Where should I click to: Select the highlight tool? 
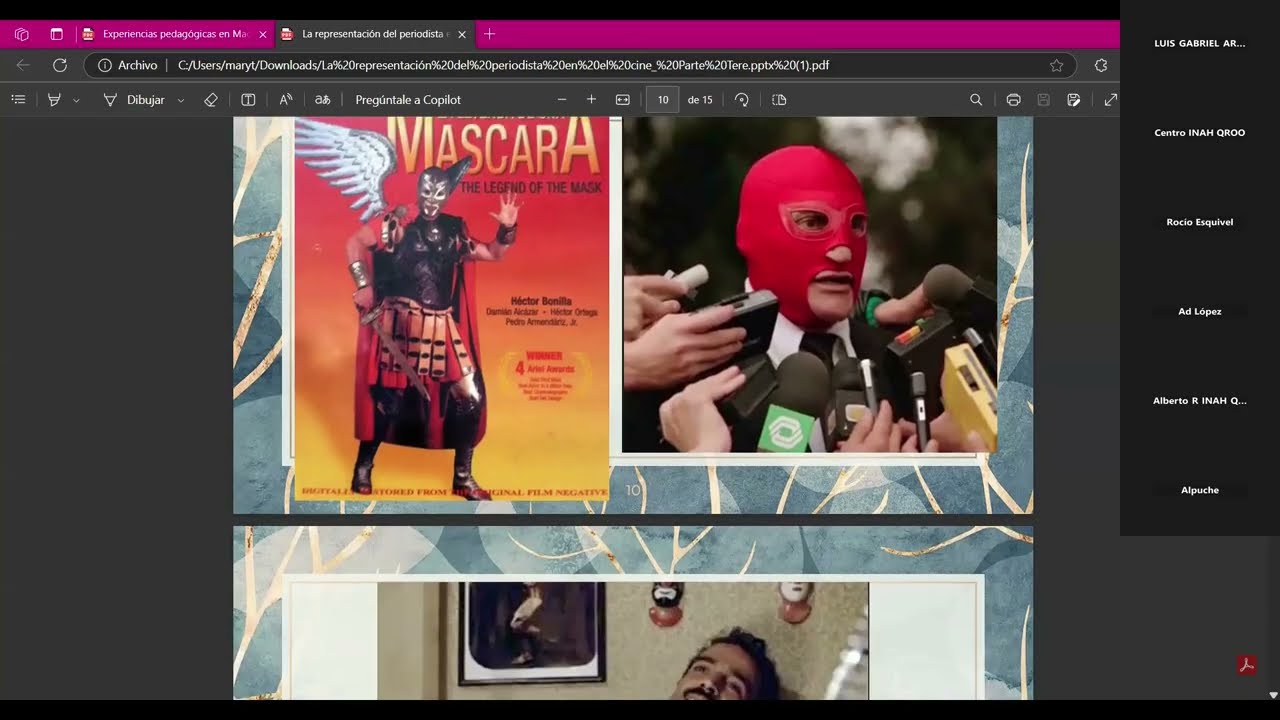pos(54,100)
